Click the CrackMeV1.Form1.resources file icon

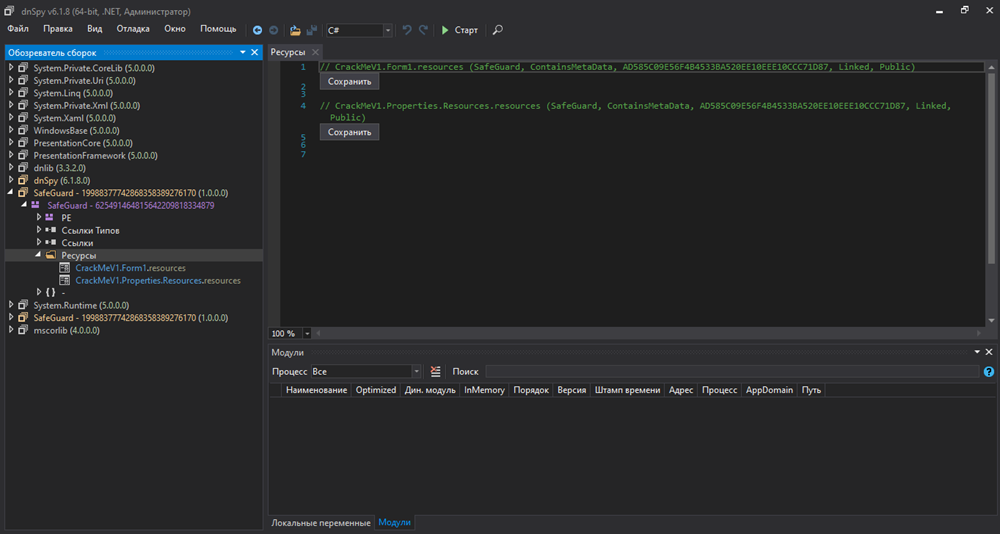pos(64,268)
